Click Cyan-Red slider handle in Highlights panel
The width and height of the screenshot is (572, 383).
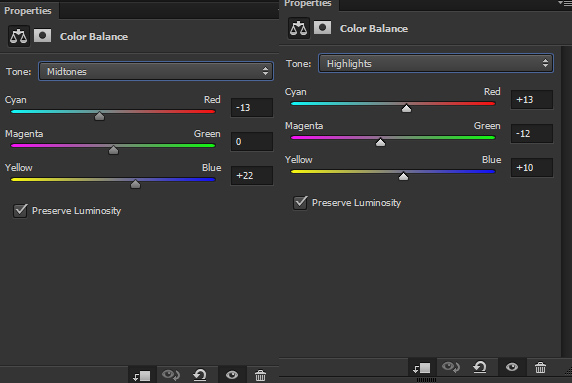(x=406, y=108)
